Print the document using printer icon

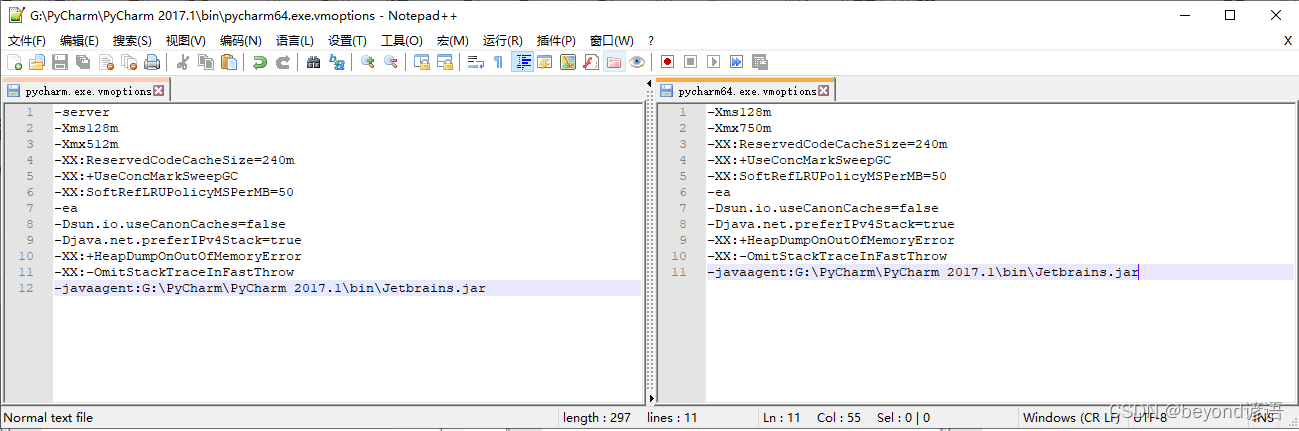pyautogui.click(x=152, y=62)
